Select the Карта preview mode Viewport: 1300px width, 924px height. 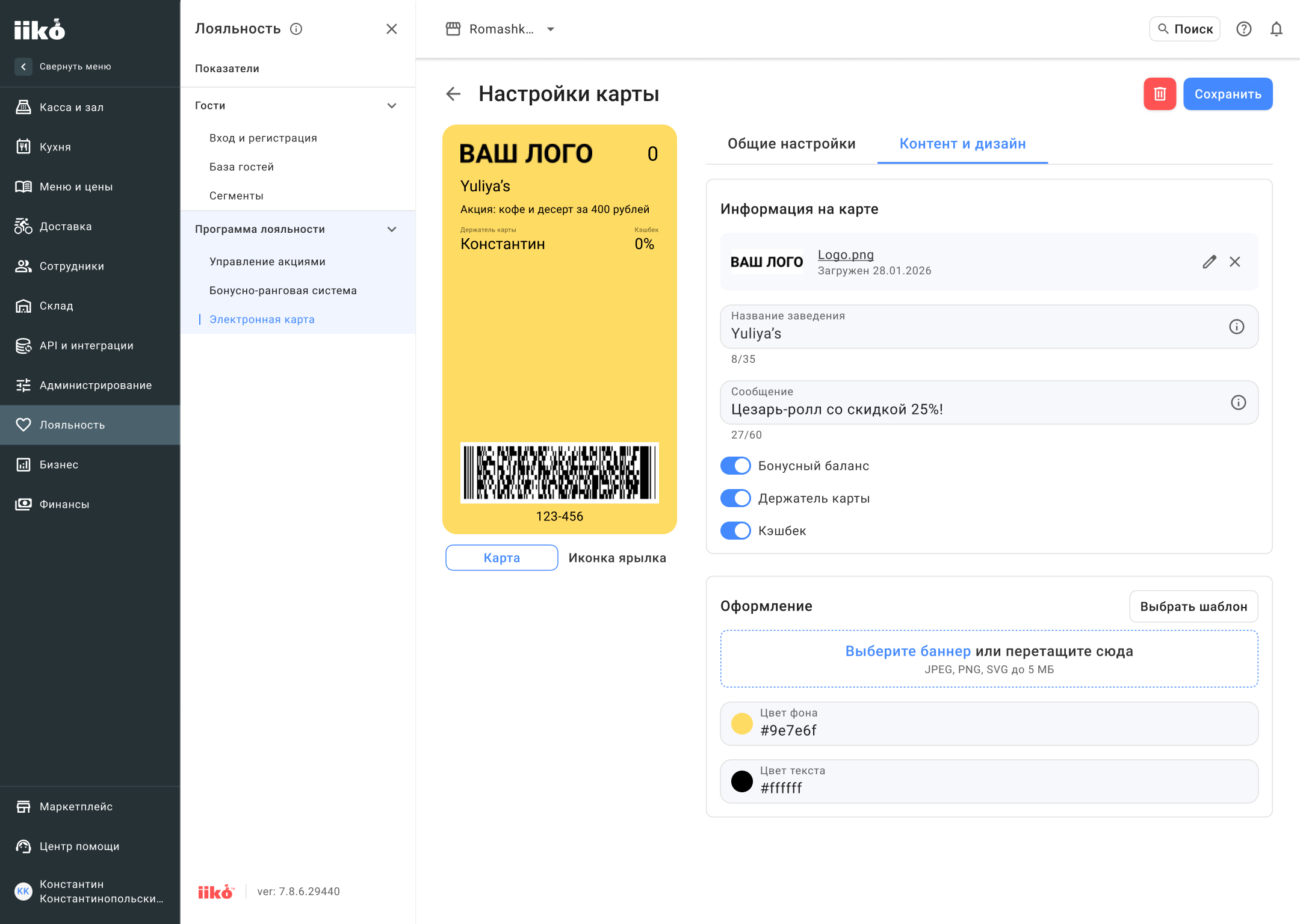click(502, 558)
